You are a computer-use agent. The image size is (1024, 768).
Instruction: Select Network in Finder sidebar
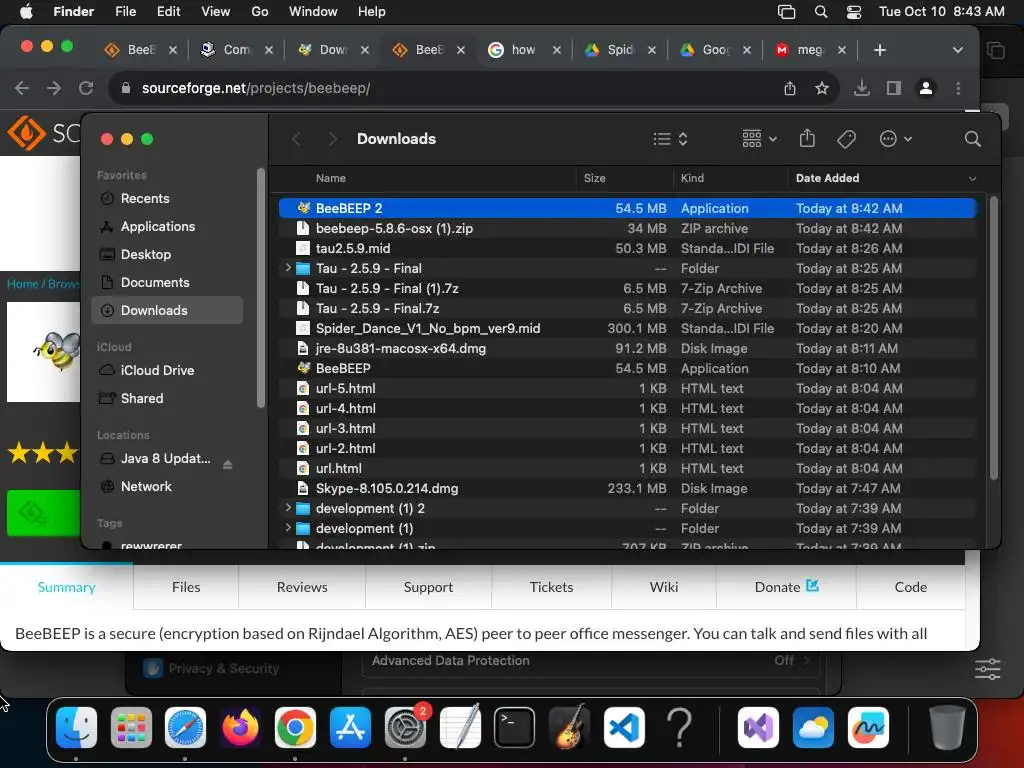(x=167, y=487)
